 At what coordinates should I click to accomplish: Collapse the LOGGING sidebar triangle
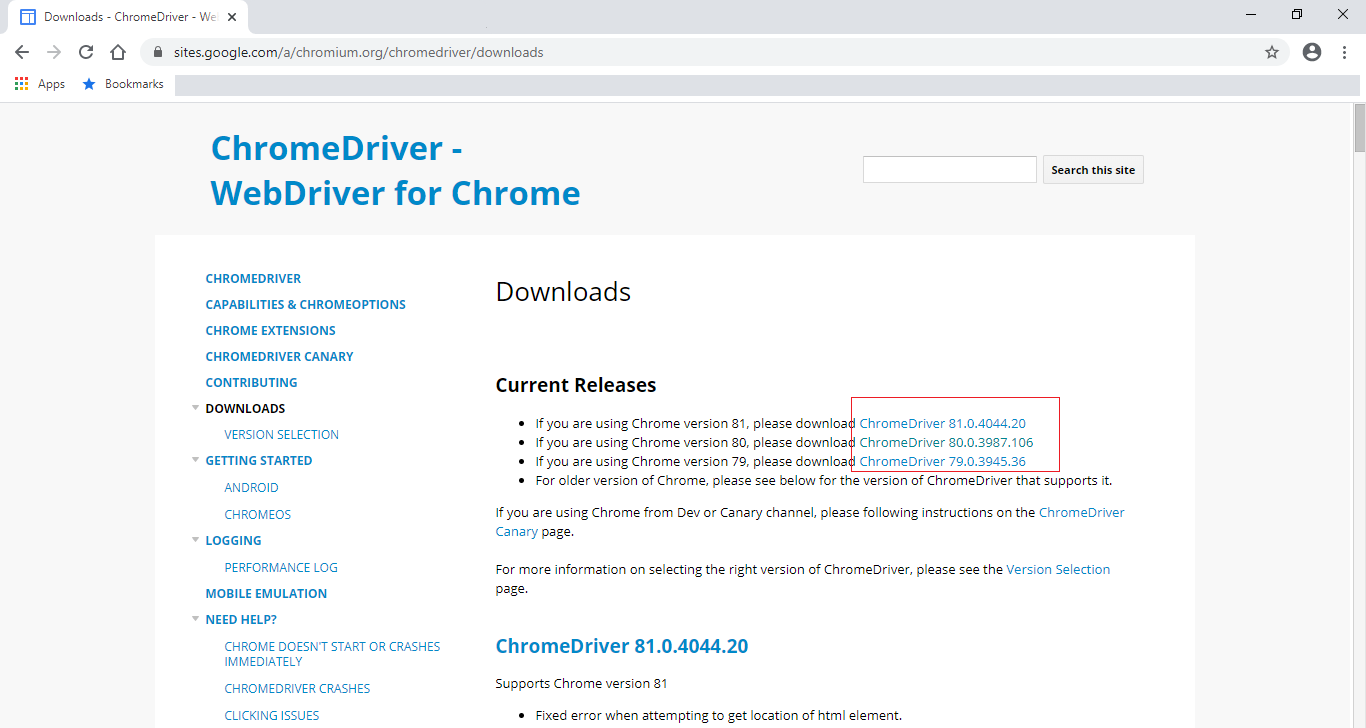point(196,540)
